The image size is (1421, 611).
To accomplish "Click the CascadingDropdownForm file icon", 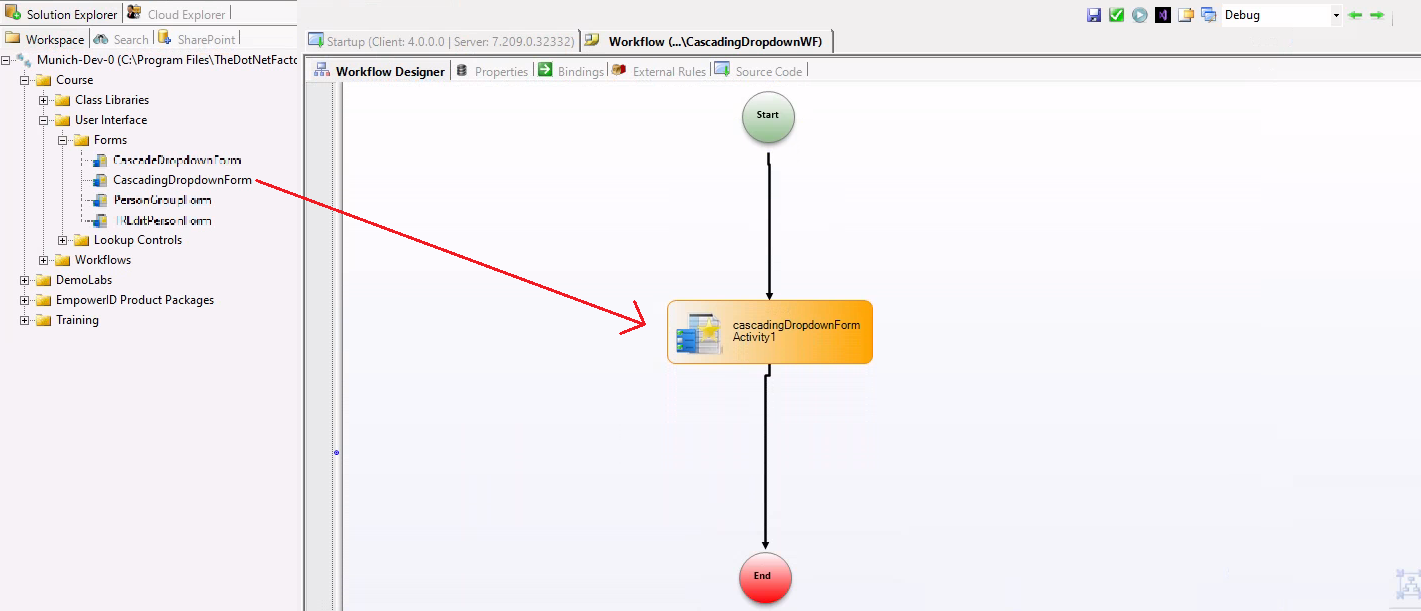I will coord(99,180).
